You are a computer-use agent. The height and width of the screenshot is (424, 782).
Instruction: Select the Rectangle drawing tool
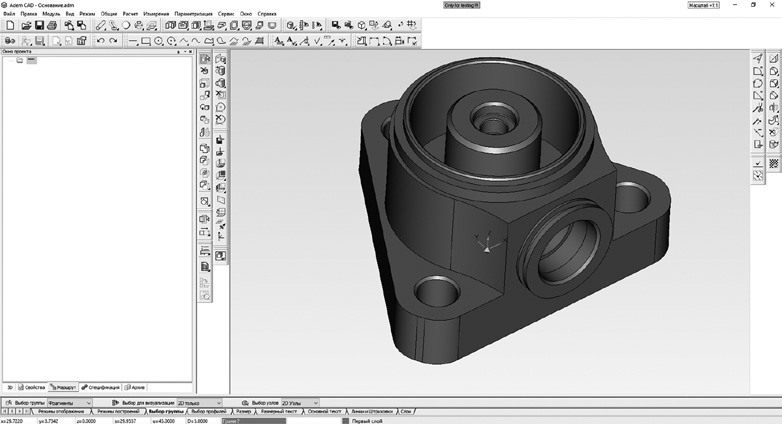tap(146, 41)
